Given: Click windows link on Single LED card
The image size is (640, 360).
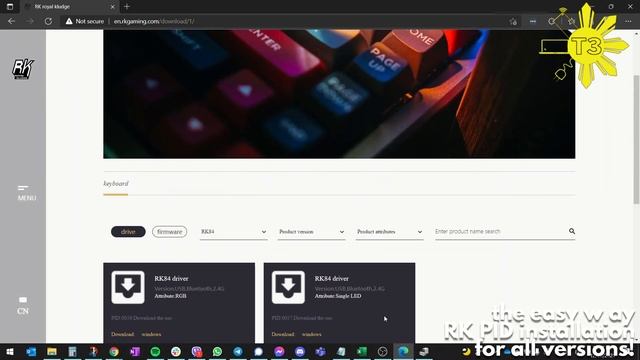Looking at the screenshot, I should [x=311, y=334].
